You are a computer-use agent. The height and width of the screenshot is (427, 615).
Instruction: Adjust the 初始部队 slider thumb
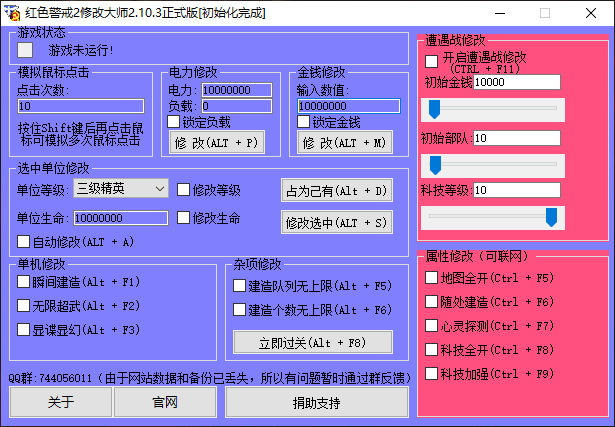click(435, 165)
